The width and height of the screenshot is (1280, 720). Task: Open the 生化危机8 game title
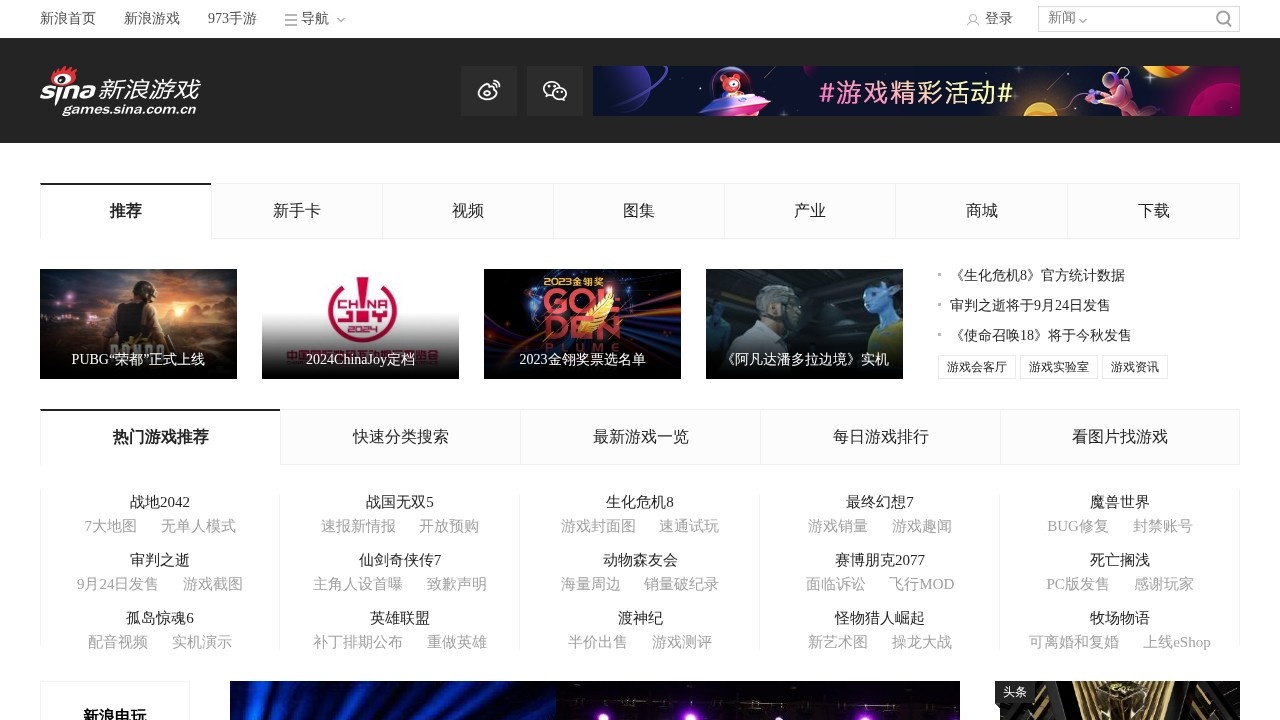[x=640, y=502]
